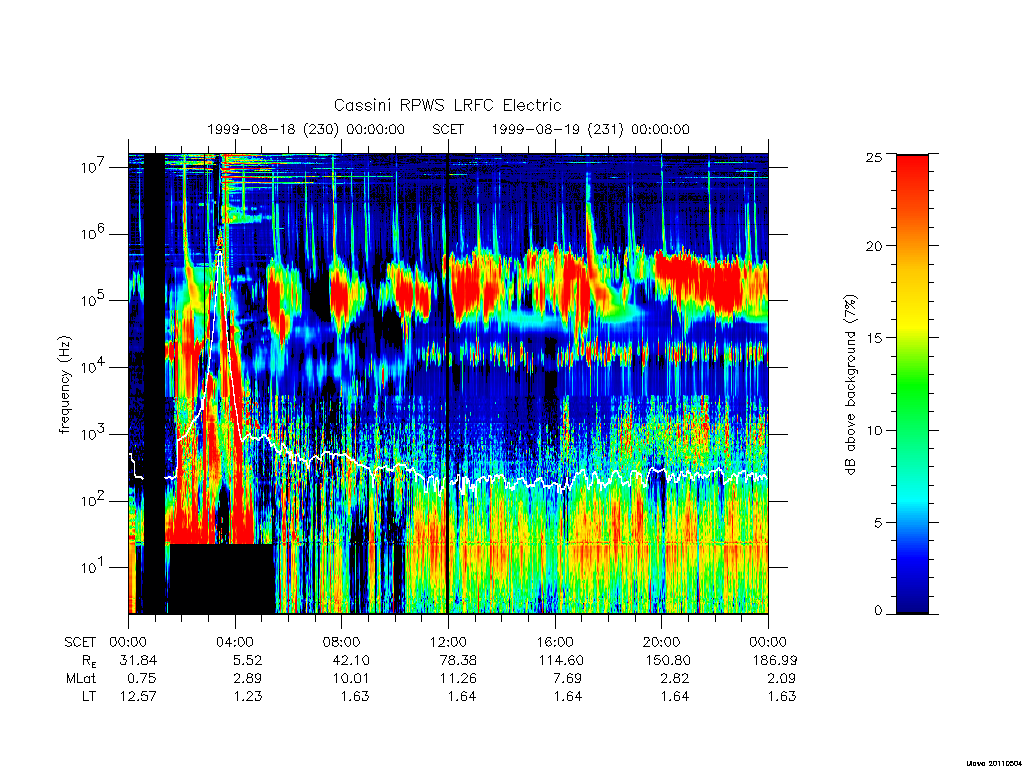Click the frequency tick label 10^4
Viewport: 1024px width, 768px height.
pyautogui.click(x=94, y=367)
